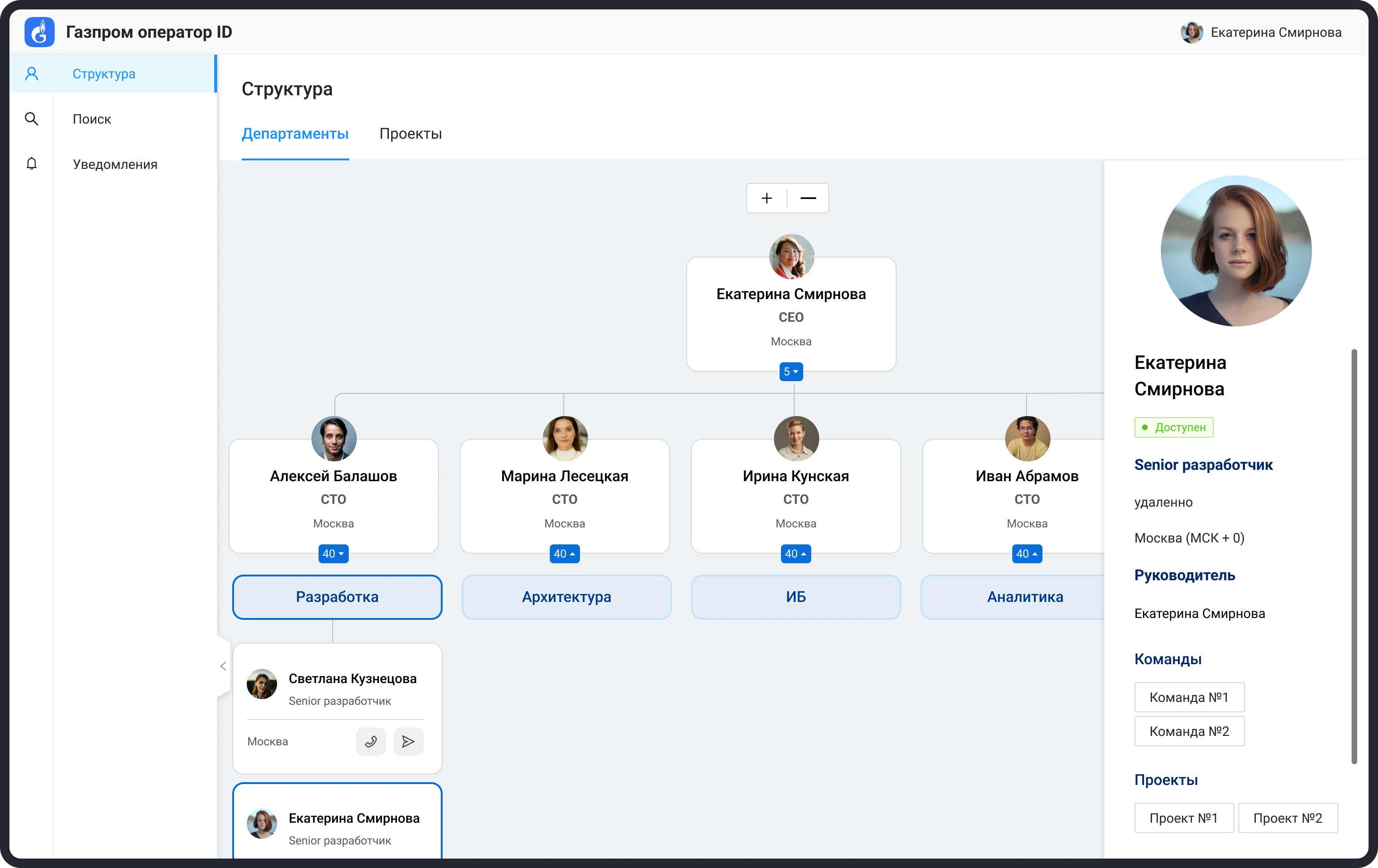1378x868 pixels.
Task: Click the Уведомления bell icon
Action: pyautogui.click(x=32, y=164)
